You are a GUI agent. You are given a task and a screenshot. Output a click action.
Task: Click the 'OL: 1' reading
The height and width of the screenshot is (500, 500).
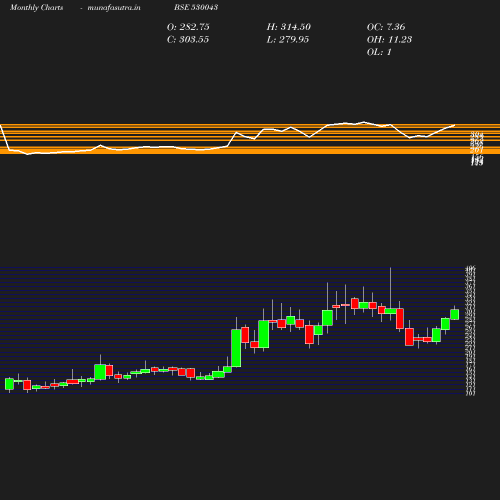pos(379,52)
